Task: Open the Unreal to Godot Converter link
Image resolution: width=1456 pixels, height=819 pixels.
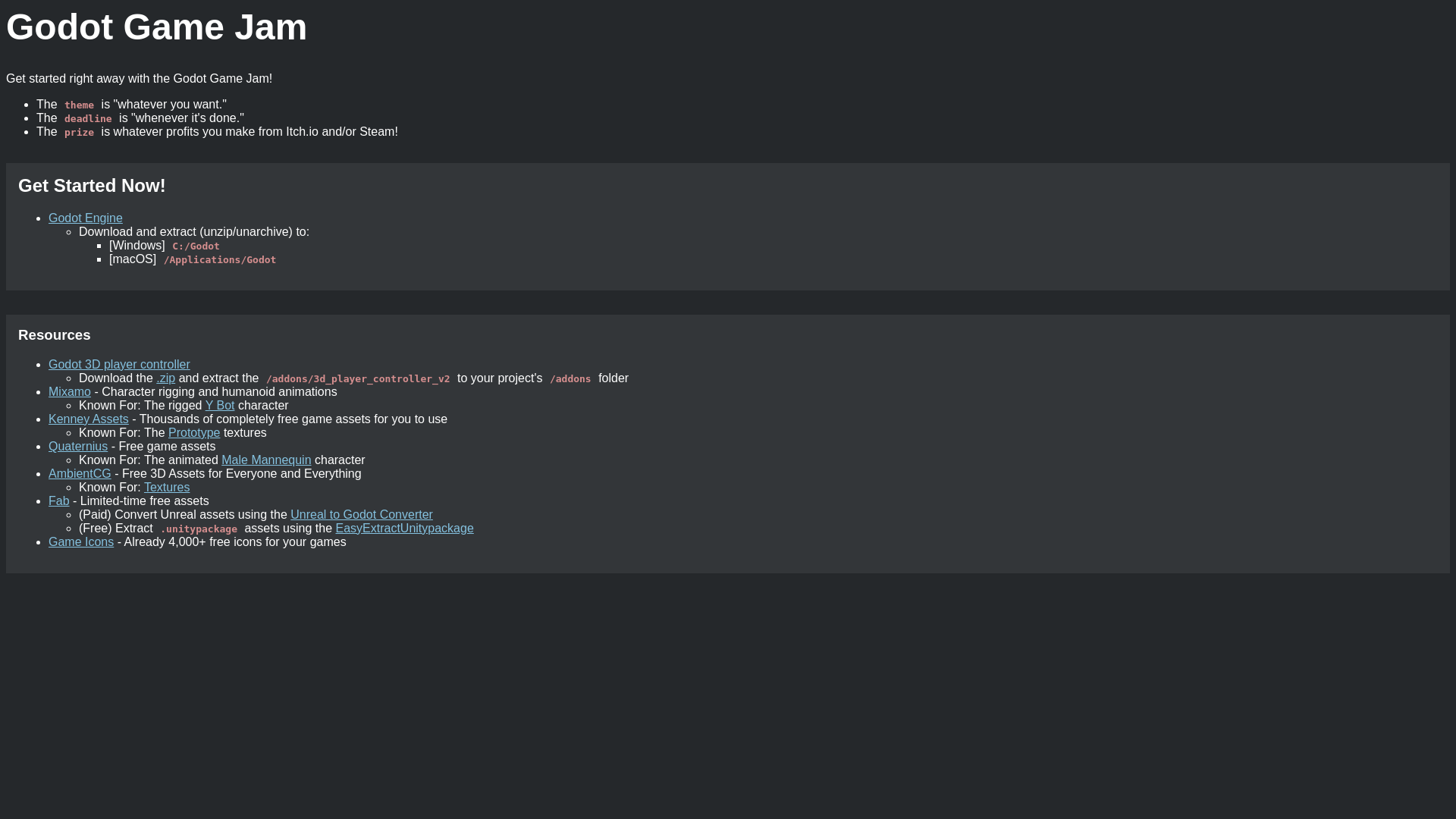Action: pyautogui.click(x=362, y=515)
